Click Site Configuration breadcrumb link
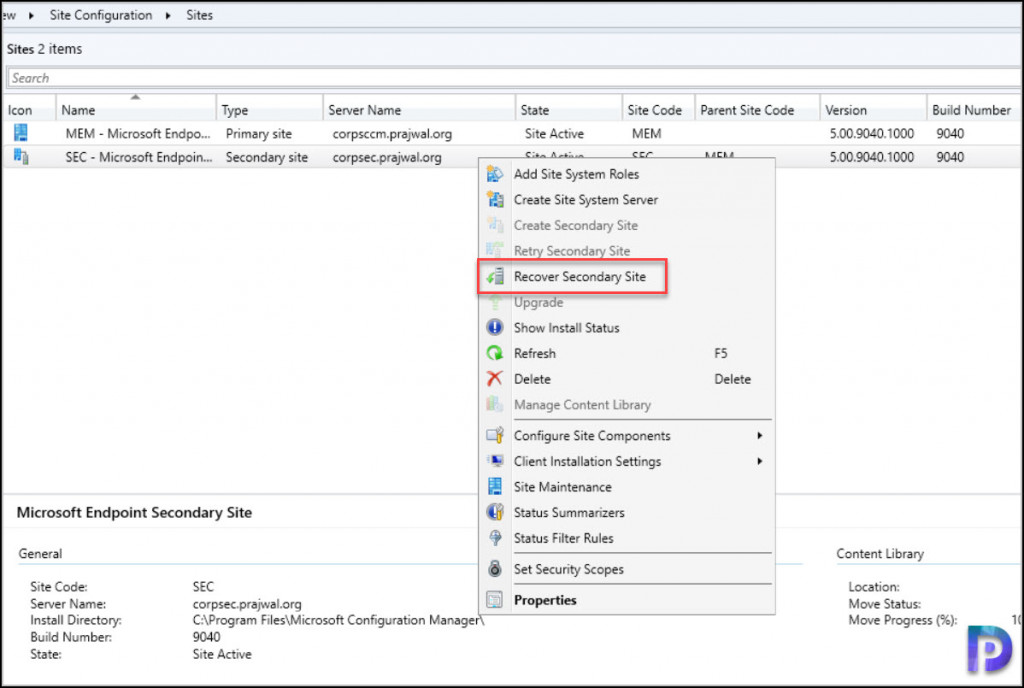The width and height of the screenshot is (1024, 688). click(x=101, y=15)
